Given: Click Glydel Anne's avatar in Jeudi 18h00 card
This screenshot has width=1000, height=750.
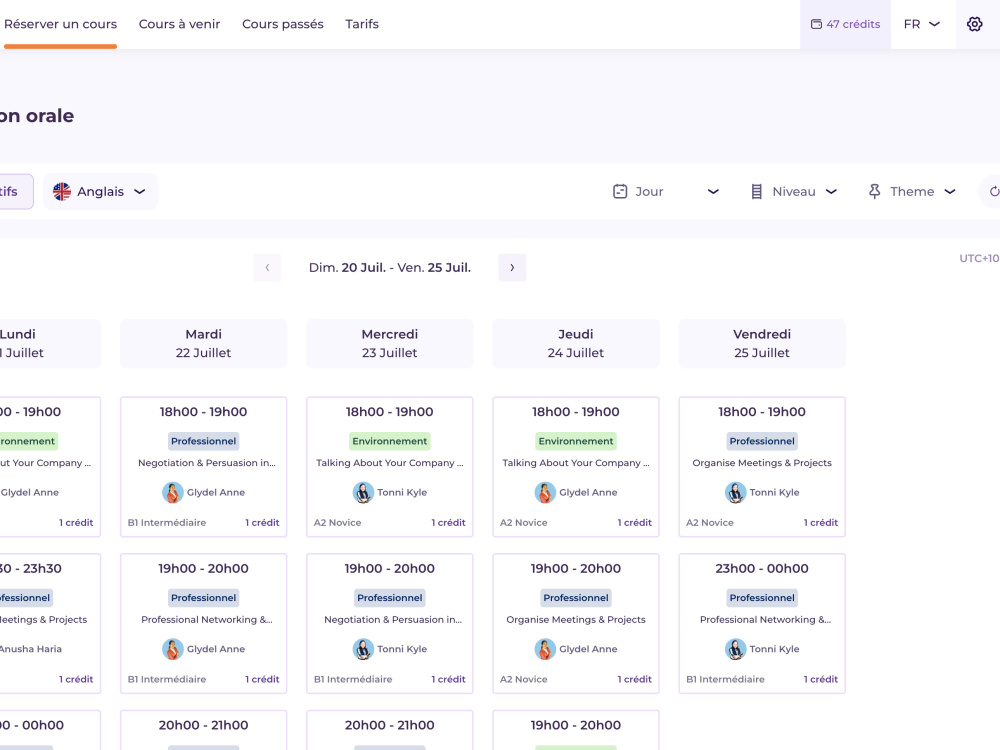Looking at the screenshot, I should 545,492.
